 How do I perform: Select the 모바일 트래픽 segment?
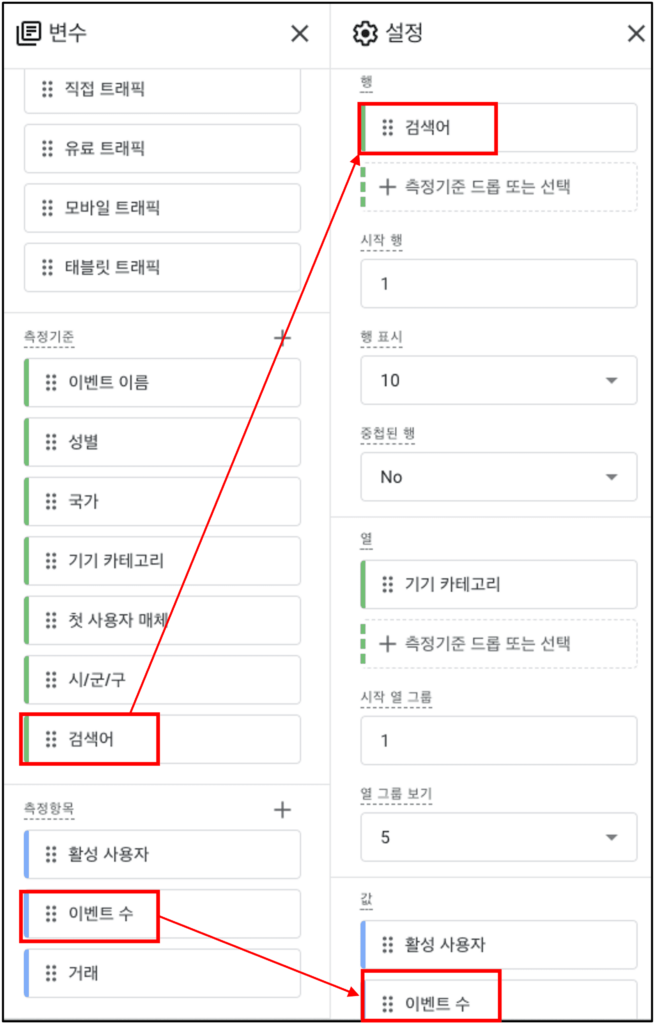tap(163, 208)
